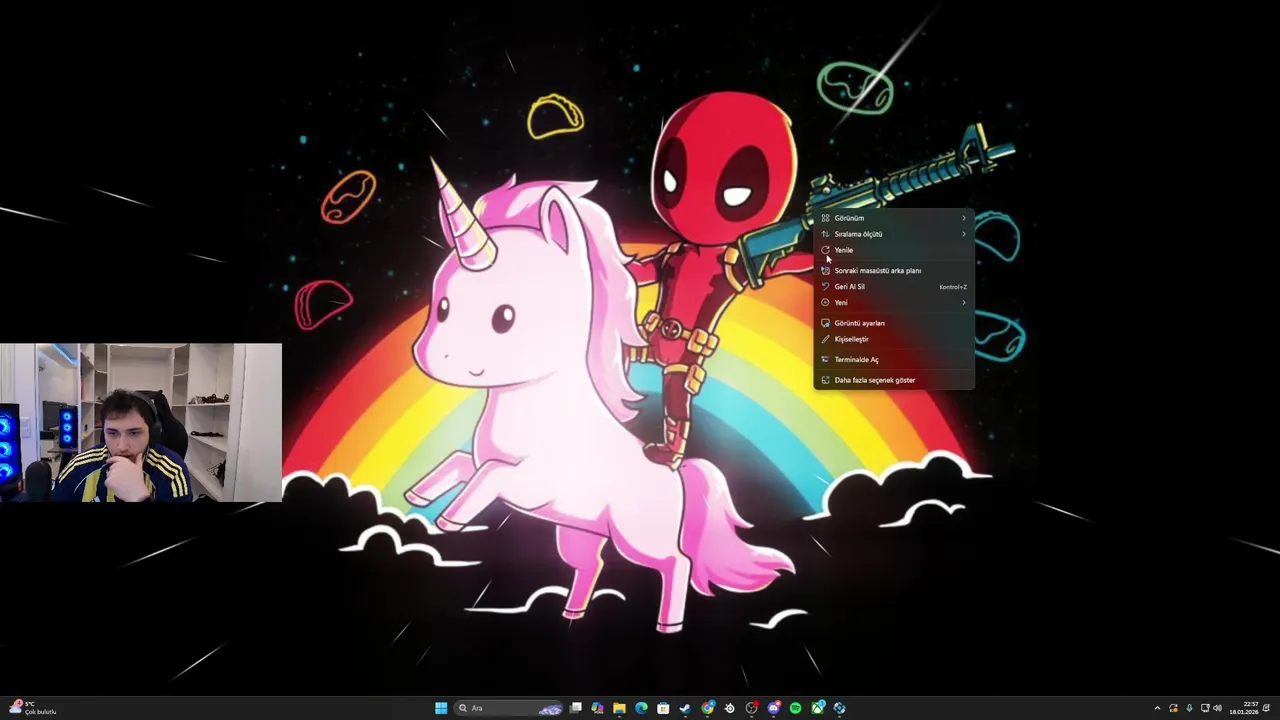The height and width of the screenshot is (720, 1280).
Task: Open Xbox app from taskbar
Action: point(818,708)
